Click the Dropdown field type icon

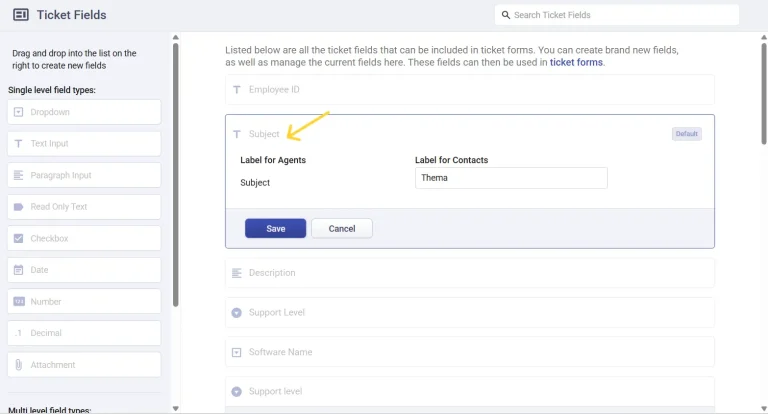coord(19,112)
